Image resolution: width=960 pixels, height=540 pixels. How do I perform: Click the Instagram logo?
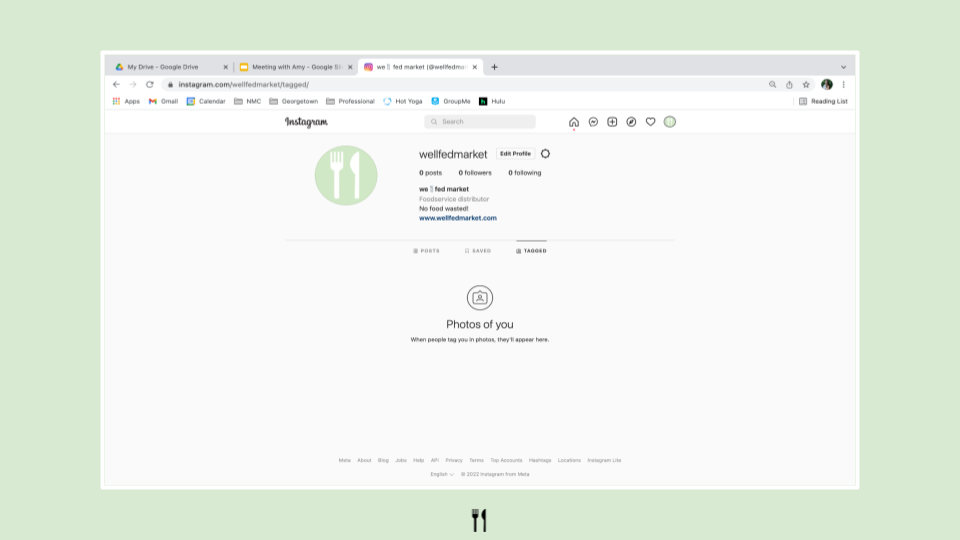click(306, 122)
